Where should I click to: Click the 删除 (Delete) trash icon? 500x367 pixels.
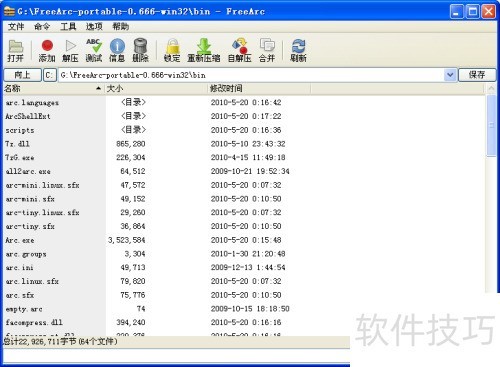click(140, 50)
